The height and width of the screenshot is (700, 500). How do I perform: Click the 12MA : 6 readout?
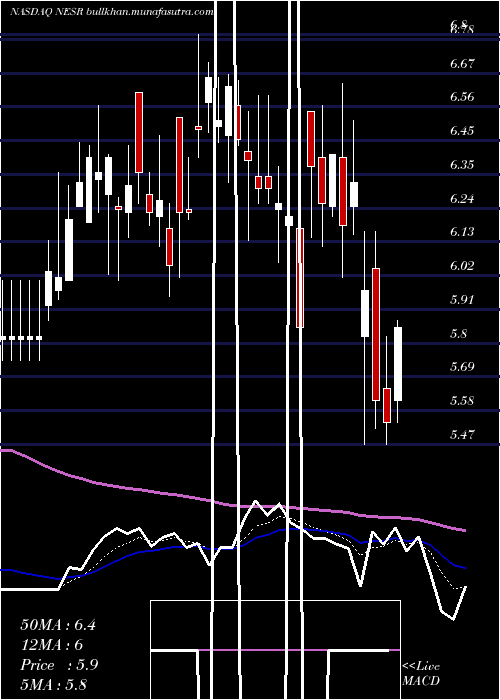coord(52,645)
